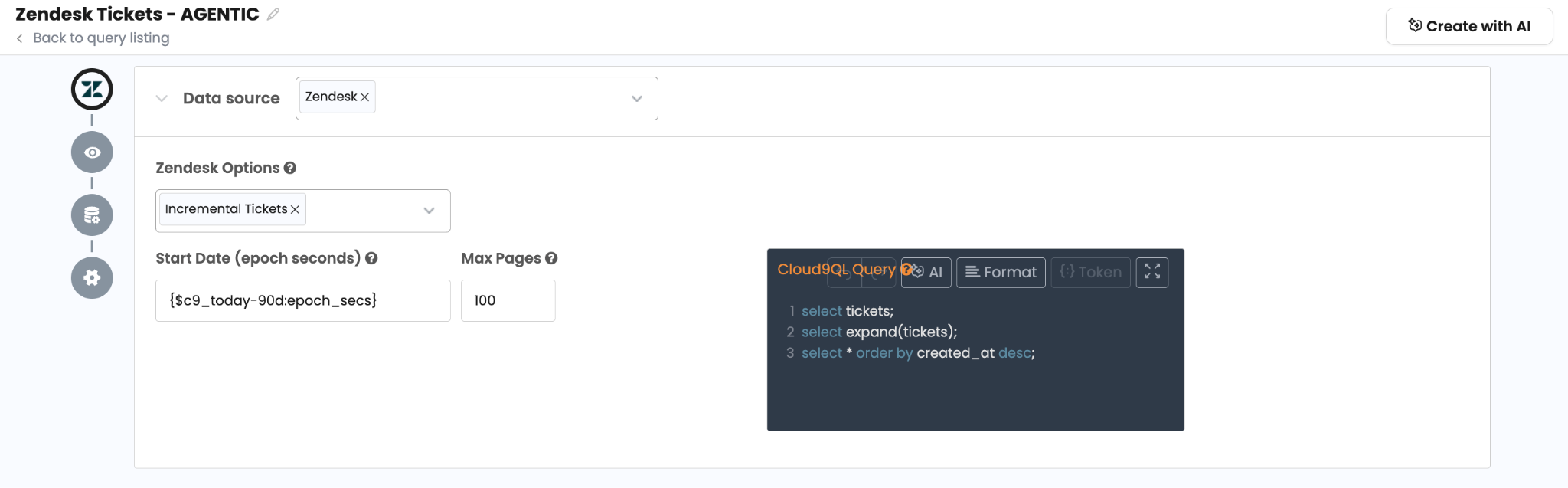This screenshot has height=488, width=1568.
Task: Edit query name with pencil icon
Action: pyautogui.click(x=273, y=15)
